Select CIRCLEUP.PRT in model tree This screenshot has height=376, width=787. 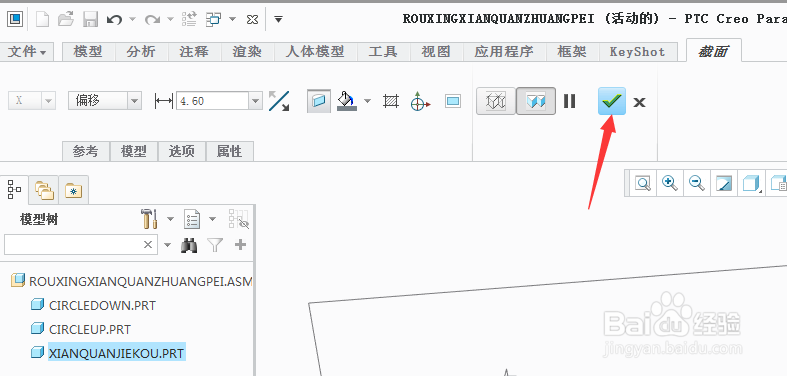90,329
